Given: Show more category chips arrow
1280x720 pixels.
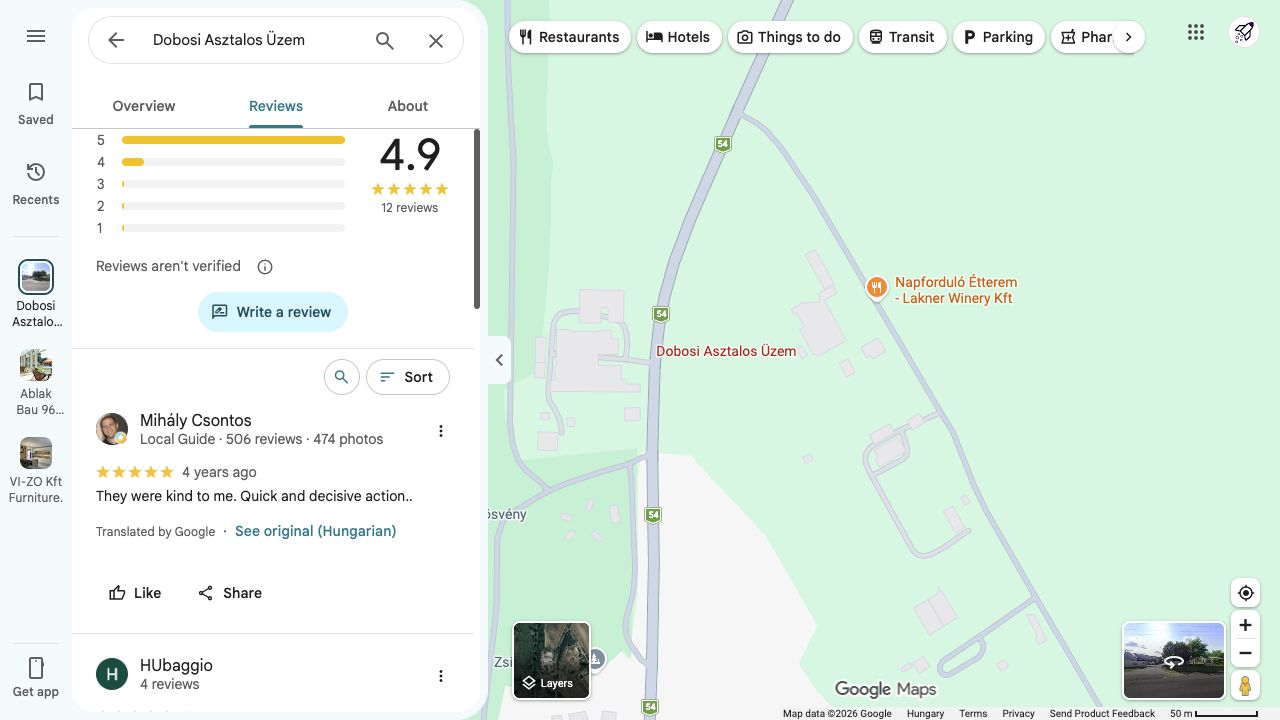Looking at the screenshot, I should point(1128,37).
